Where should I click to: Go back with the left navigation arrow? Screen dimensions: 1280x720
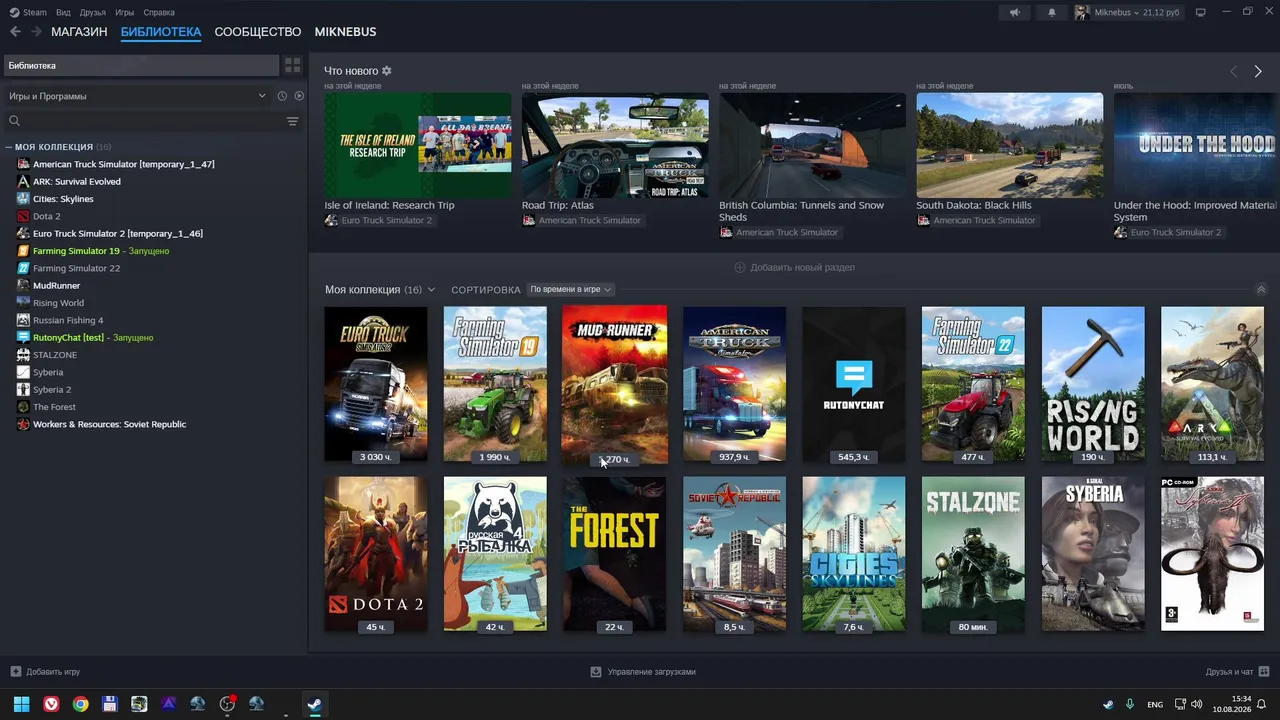pos(15,32)
